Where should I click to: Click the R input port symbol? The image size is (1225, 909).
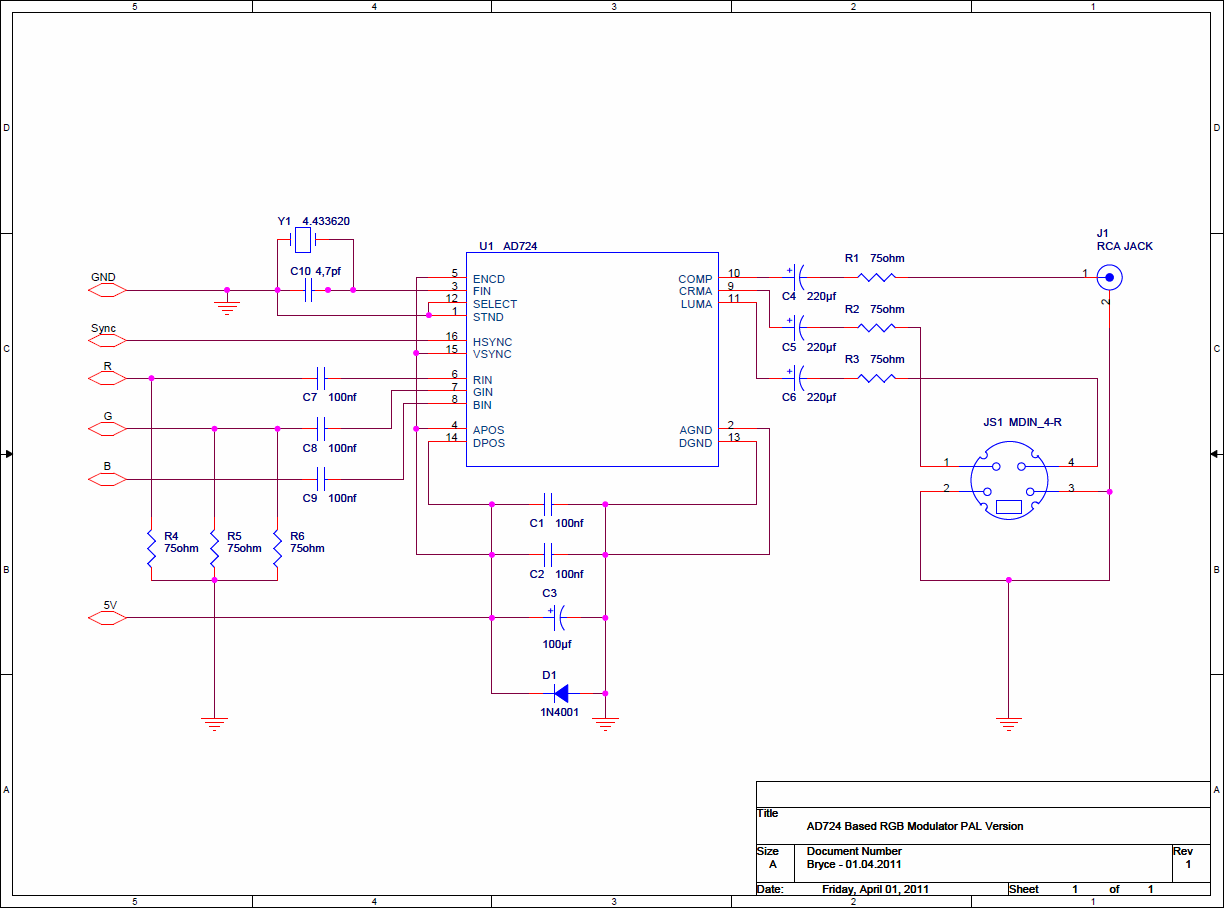[107, 379]
